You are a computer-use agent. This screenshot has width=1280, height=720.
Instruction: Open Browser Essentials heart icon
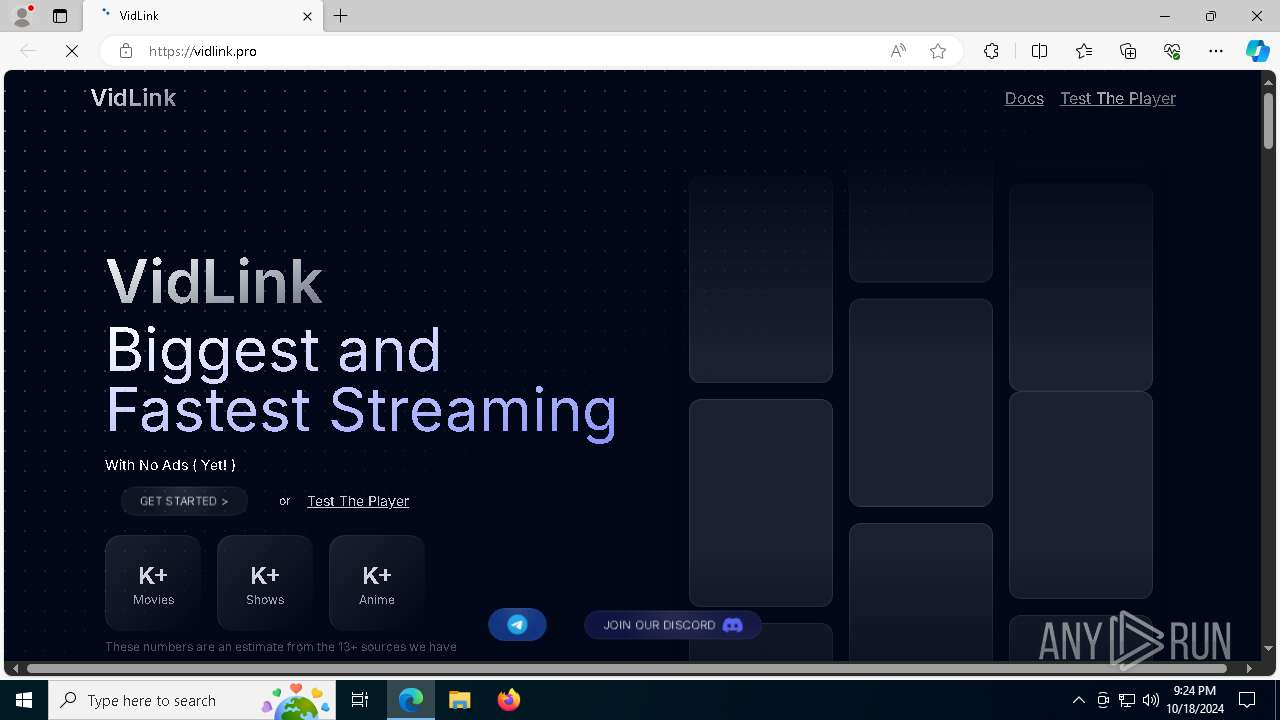click(x=1172, y=51)
